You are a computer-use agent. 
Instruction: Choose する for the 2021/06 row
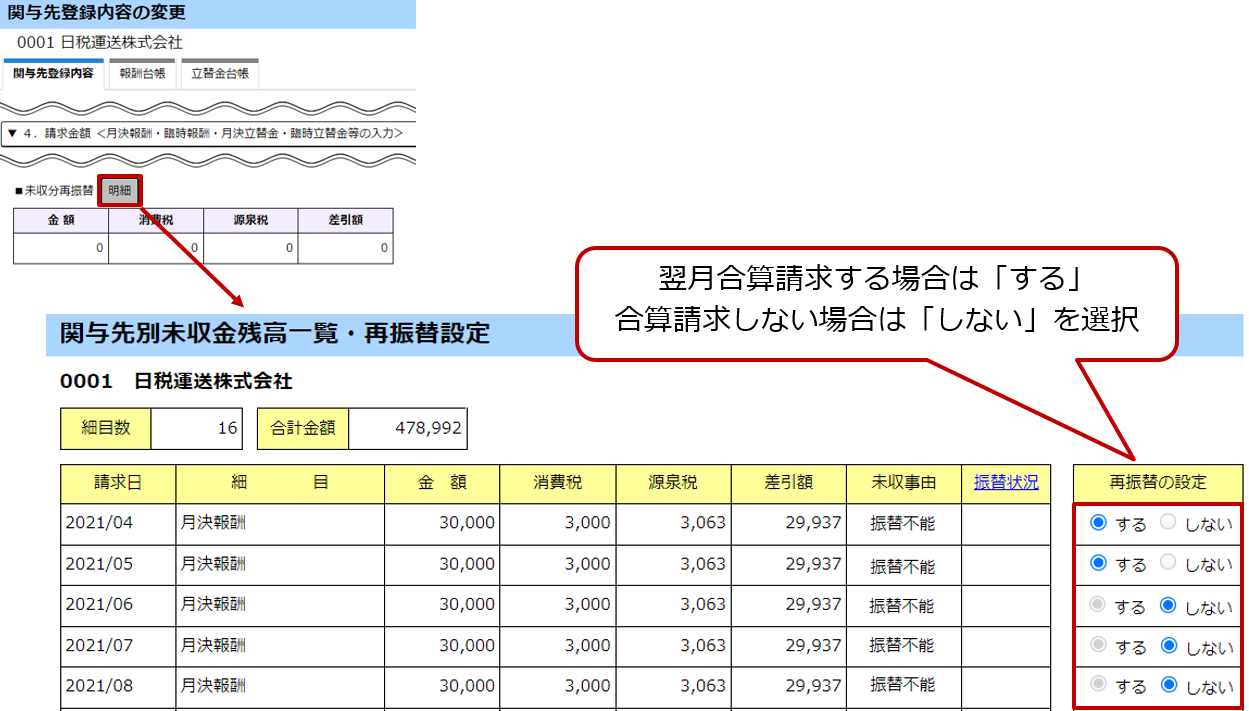[1098, 605]
